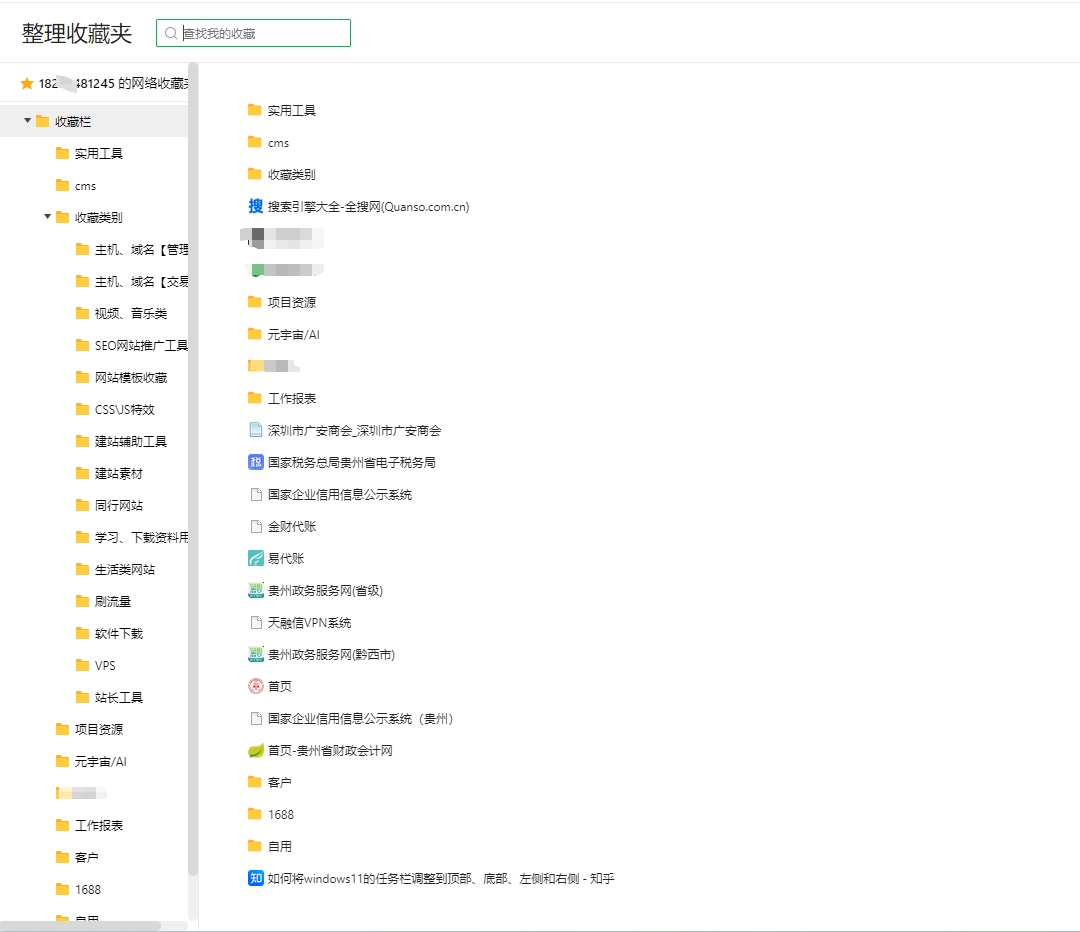
Task: Select 元宇宙/AI in the left tree
Action: click(101, 761)
